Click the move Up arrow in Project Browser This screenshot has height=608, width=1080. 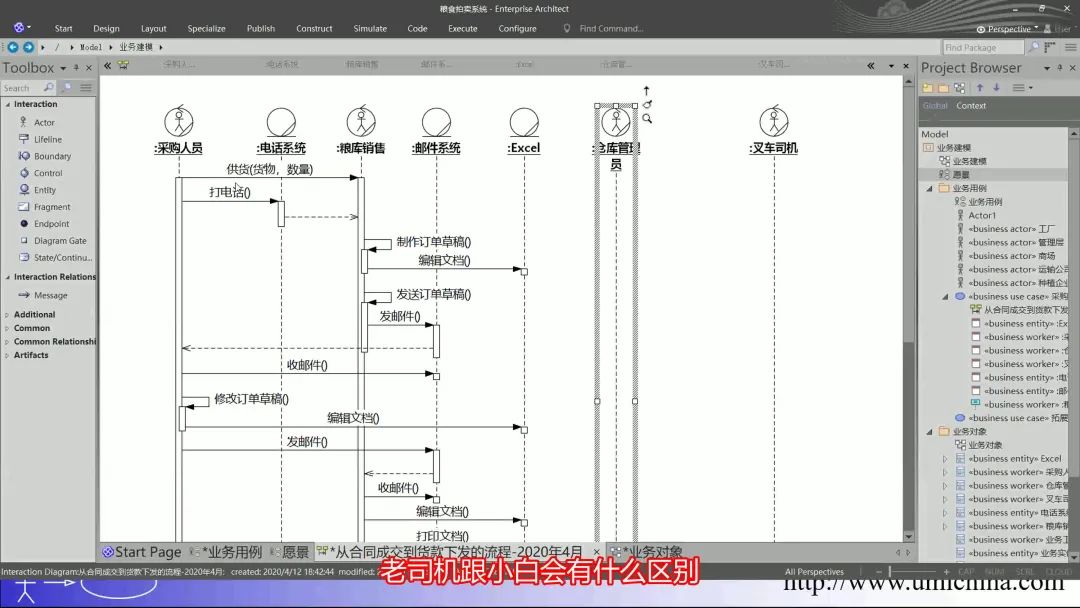[x=979, y=87]
